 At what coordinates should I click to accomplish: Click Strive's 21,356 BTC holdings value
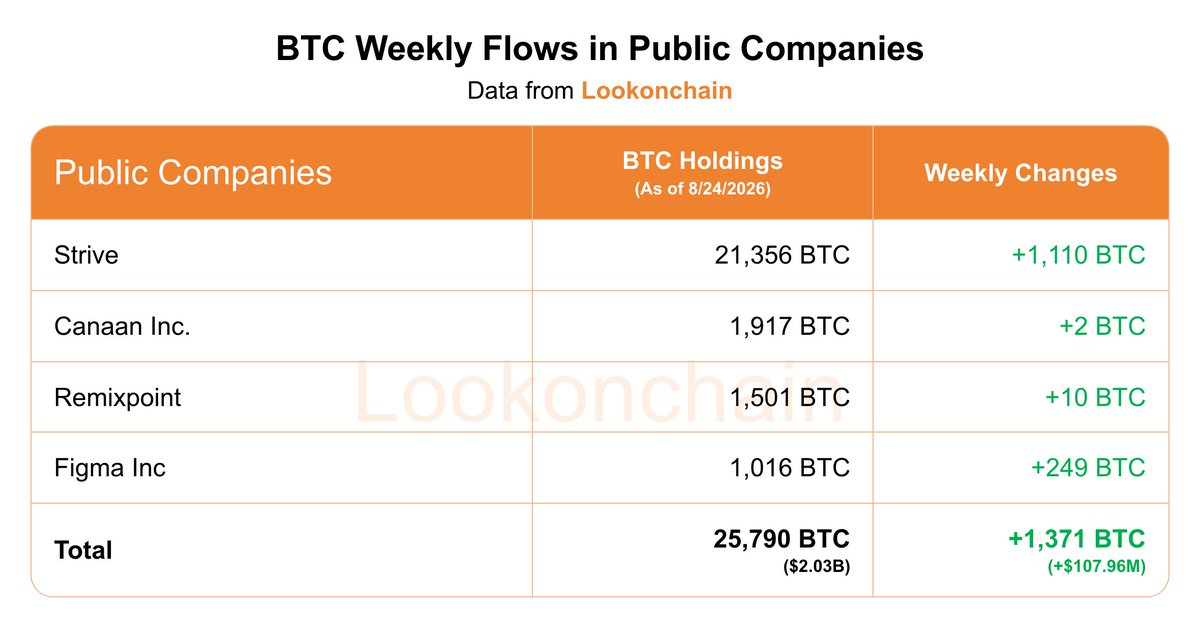[782, 255]
